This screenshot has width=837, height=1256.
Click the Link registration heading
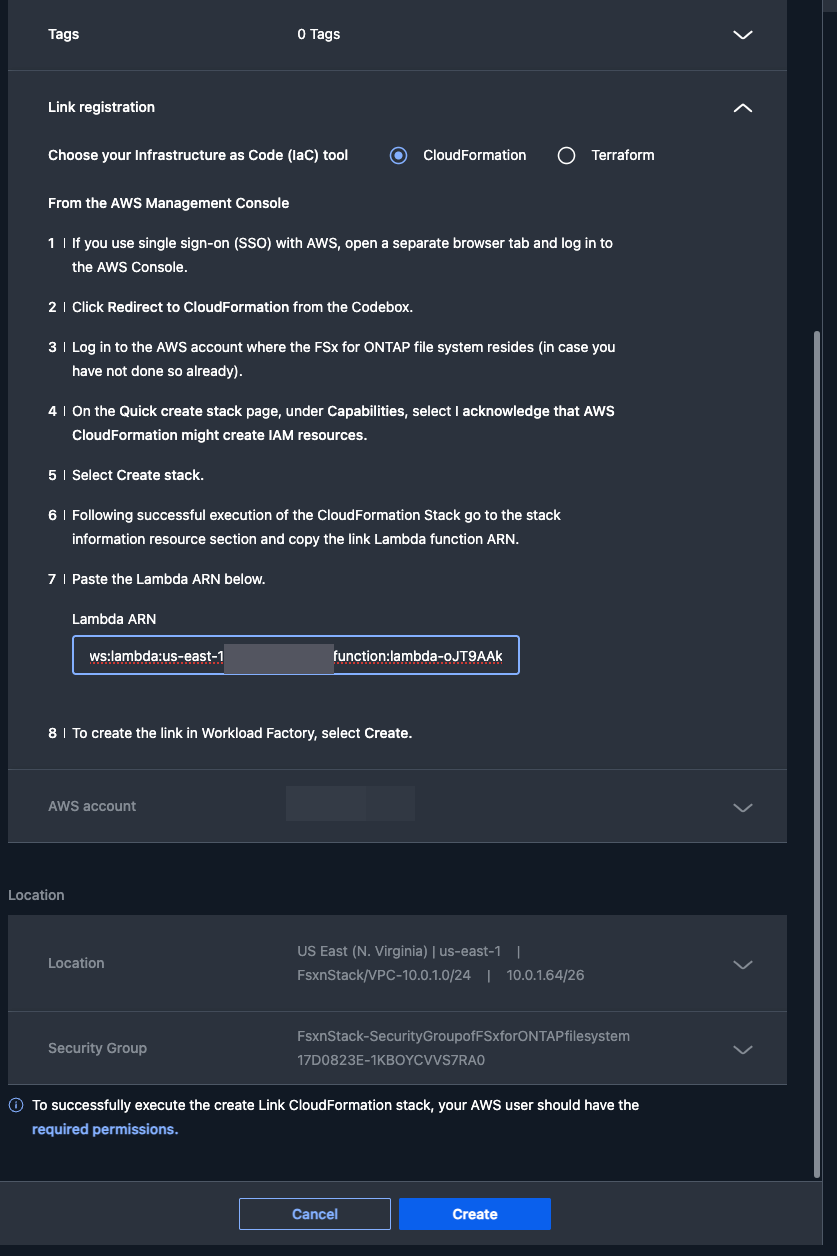101,107
